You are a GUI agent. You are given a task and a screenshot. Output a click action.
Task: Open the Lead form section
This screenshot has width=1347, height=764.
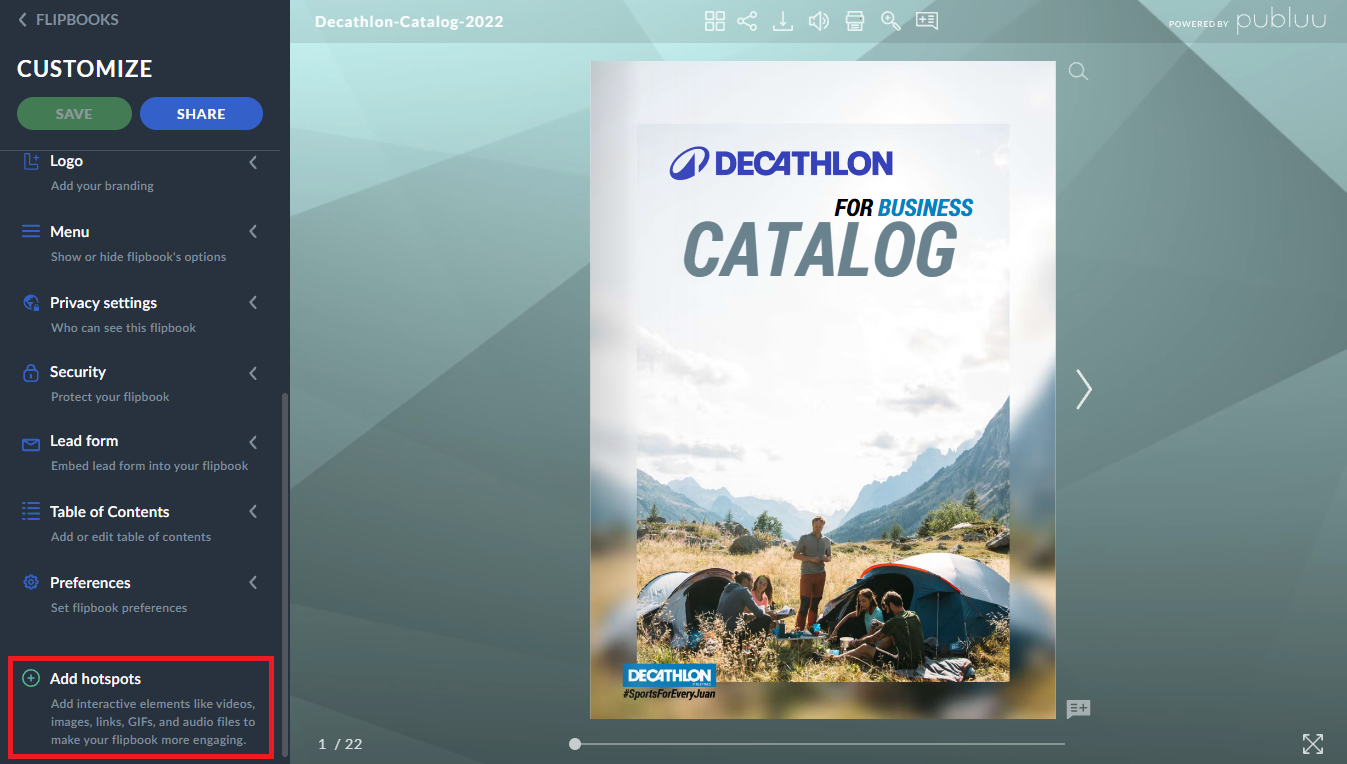(140, 453)
